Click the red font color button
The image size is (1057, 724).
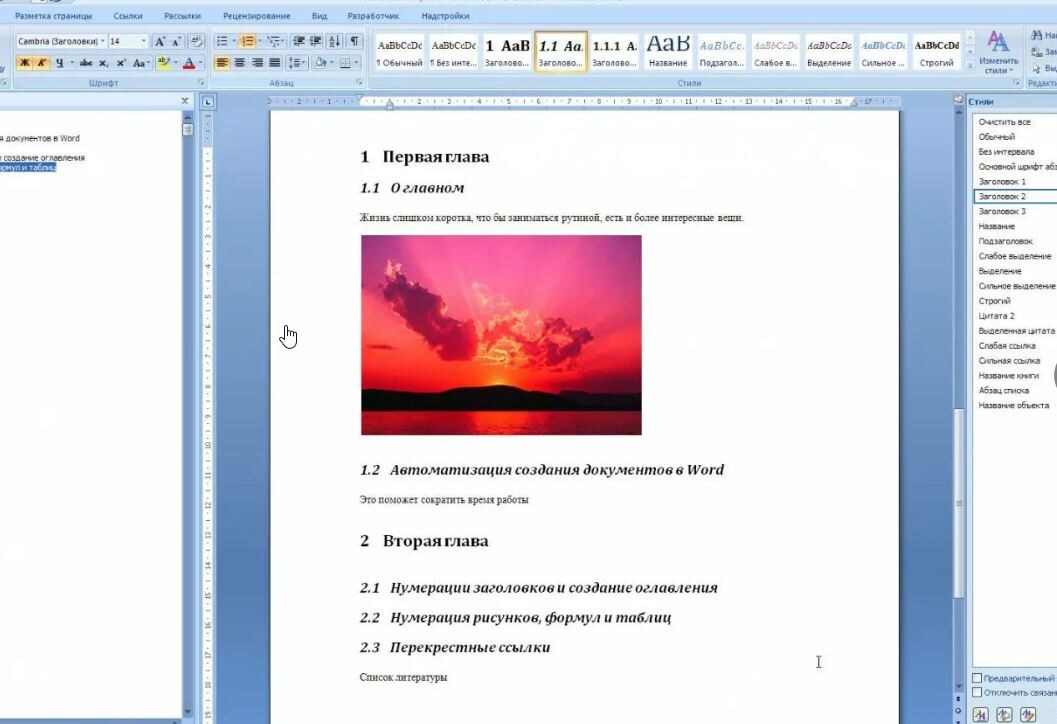pos(189,63)
